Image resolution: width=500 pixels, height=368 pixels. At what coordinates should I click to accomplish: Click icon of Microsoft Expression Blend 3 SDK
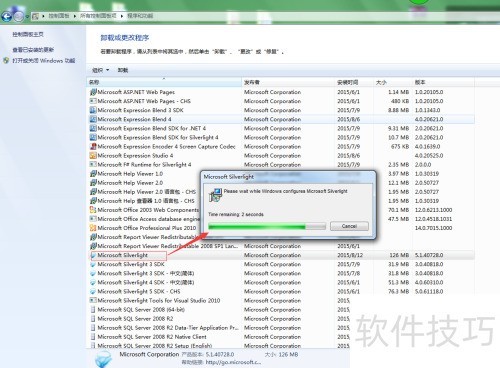pos(93,110)
